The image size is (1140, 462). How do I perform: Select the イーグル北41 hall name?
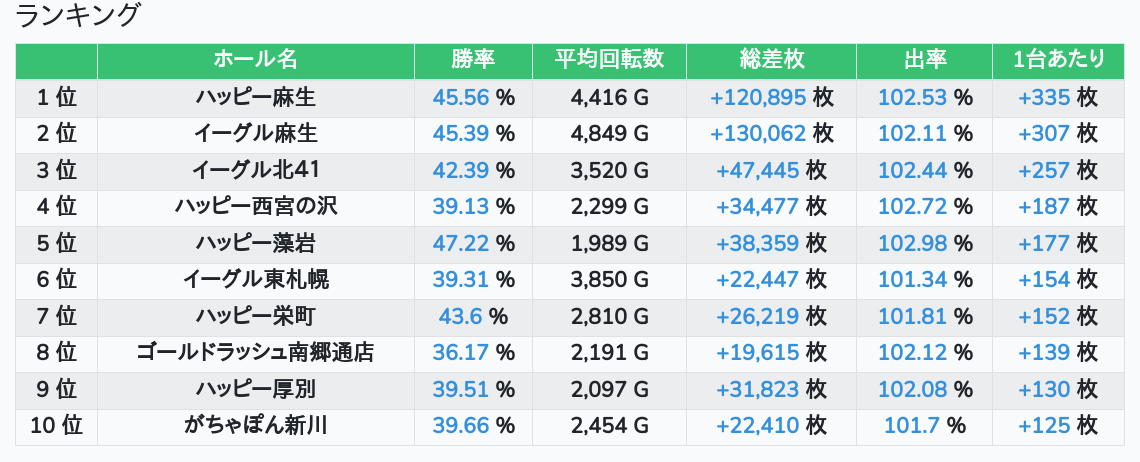[256, 170]
